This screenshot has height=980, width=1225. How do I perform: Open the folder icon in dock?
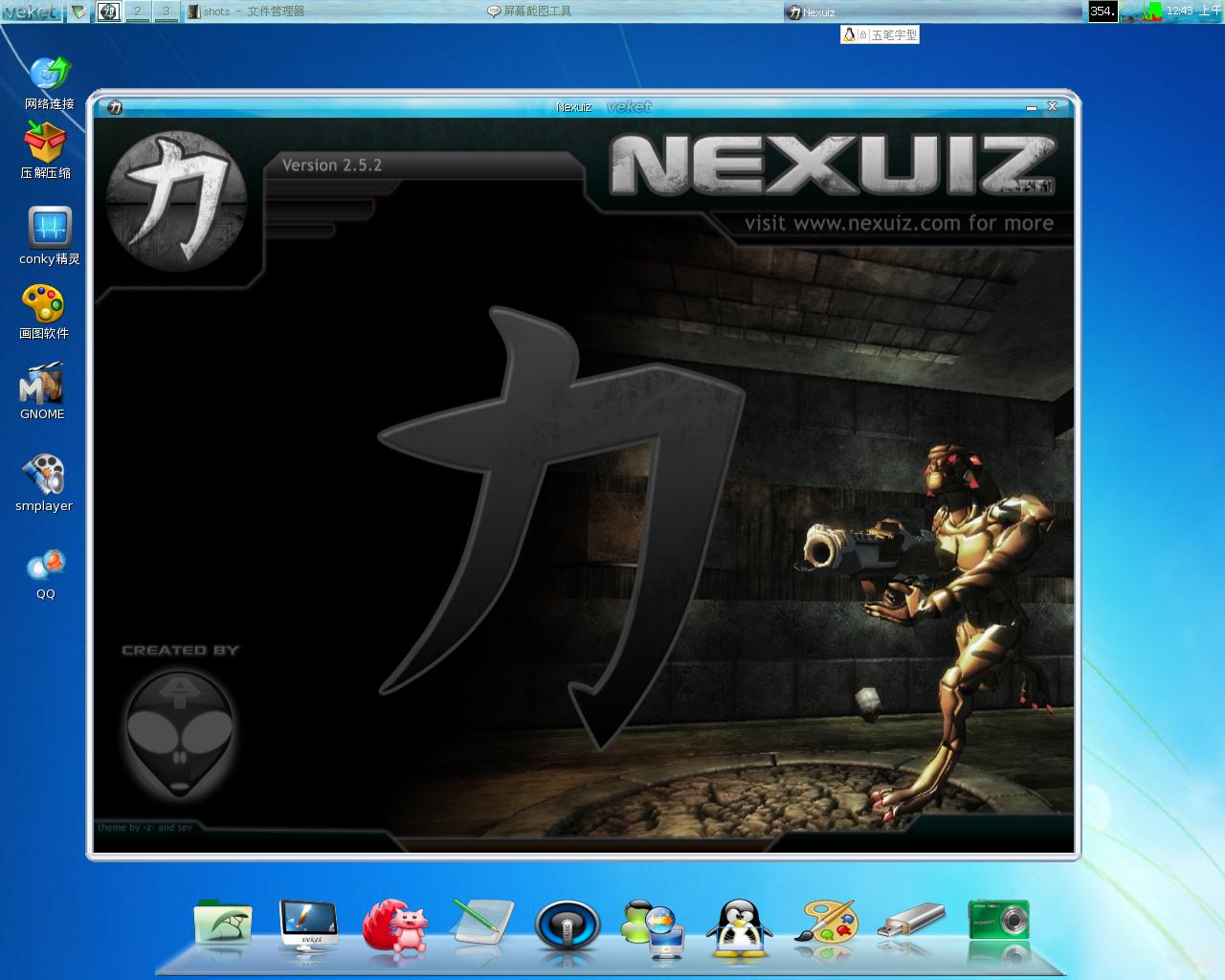223,923
